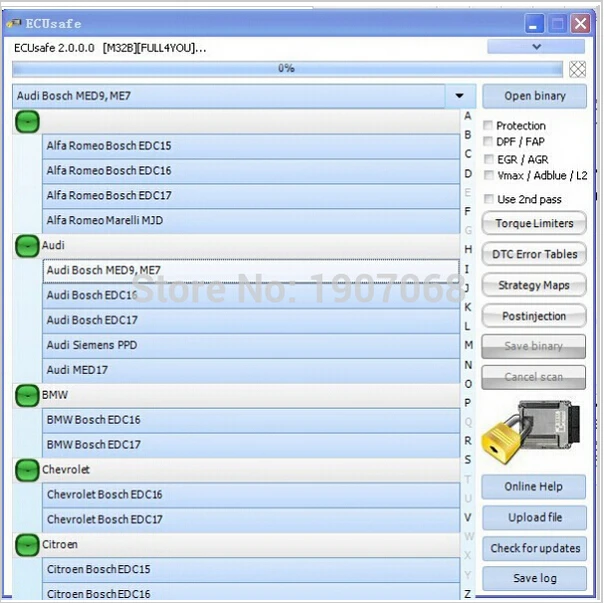Jump to letter R in index

tap(468, 440)
